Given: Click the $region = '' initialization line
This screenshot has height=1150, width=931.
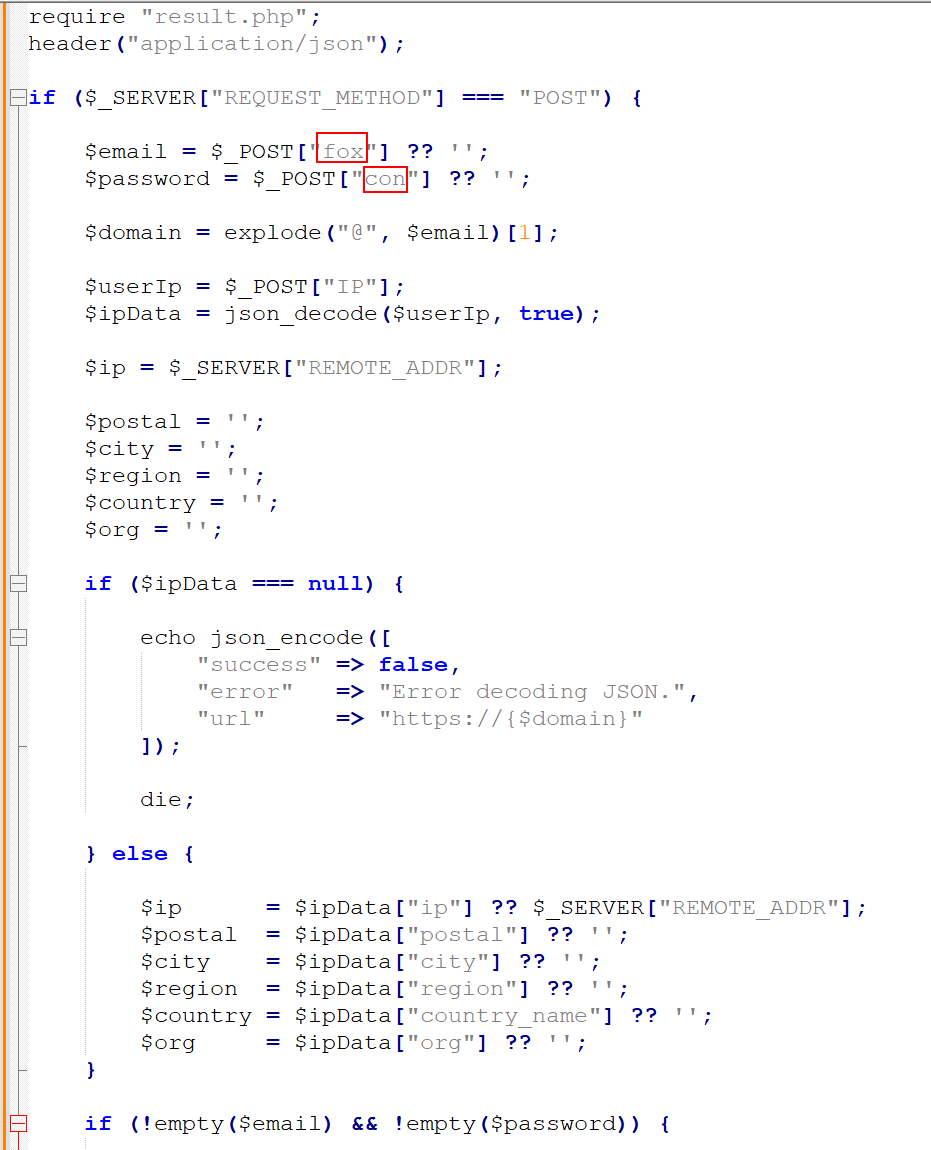Looking at the screenshot, I should tap(175, 476).
